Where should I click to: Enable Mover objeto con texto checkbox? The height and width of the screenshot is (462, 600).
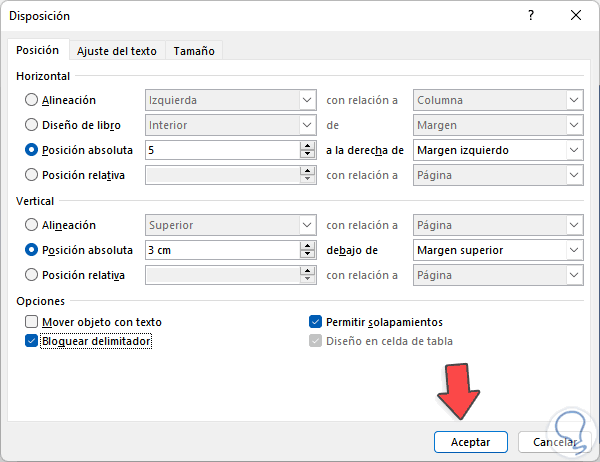coord(32,322)
